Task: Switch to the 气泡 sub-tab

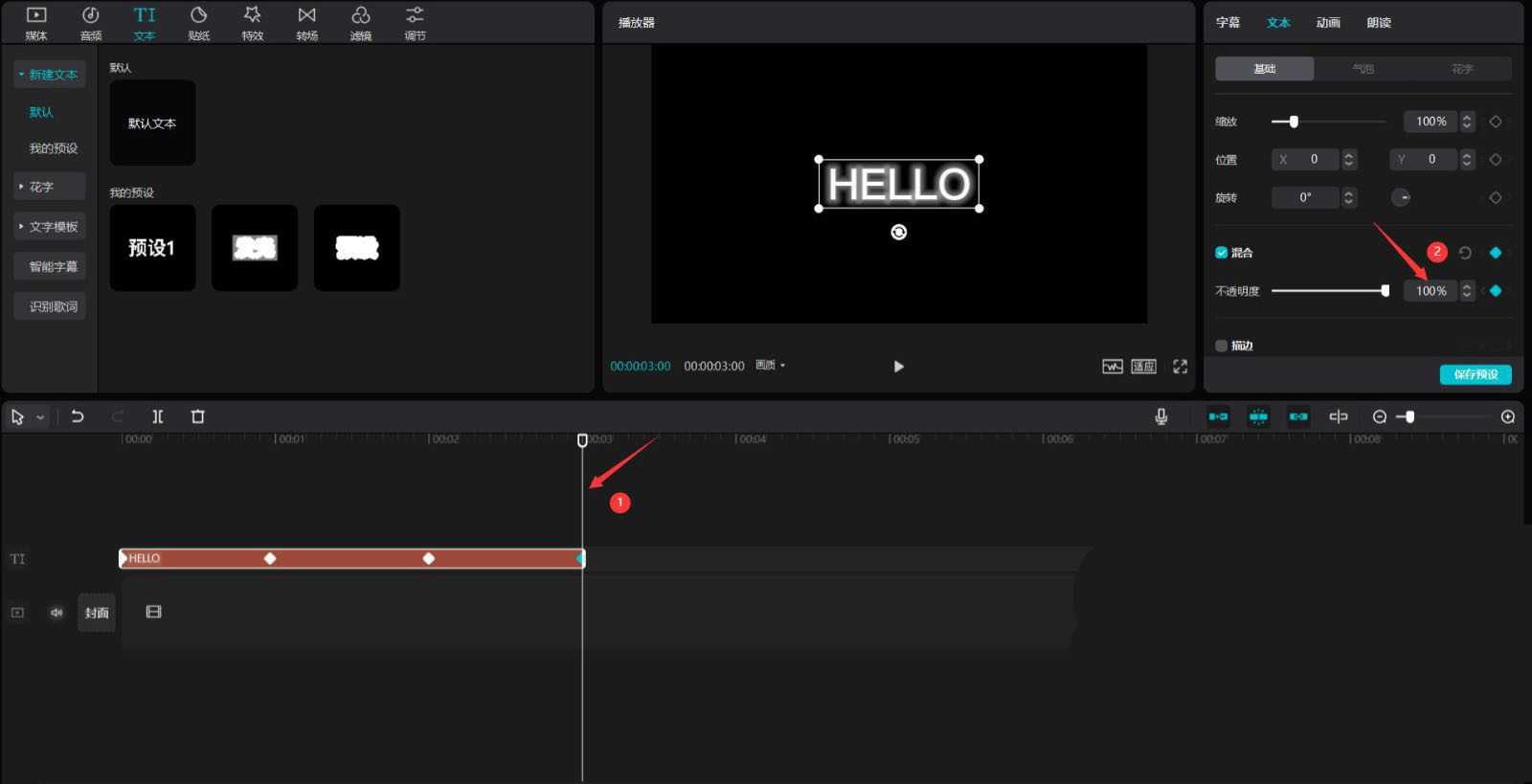Action: click(x=1363, y=69)
